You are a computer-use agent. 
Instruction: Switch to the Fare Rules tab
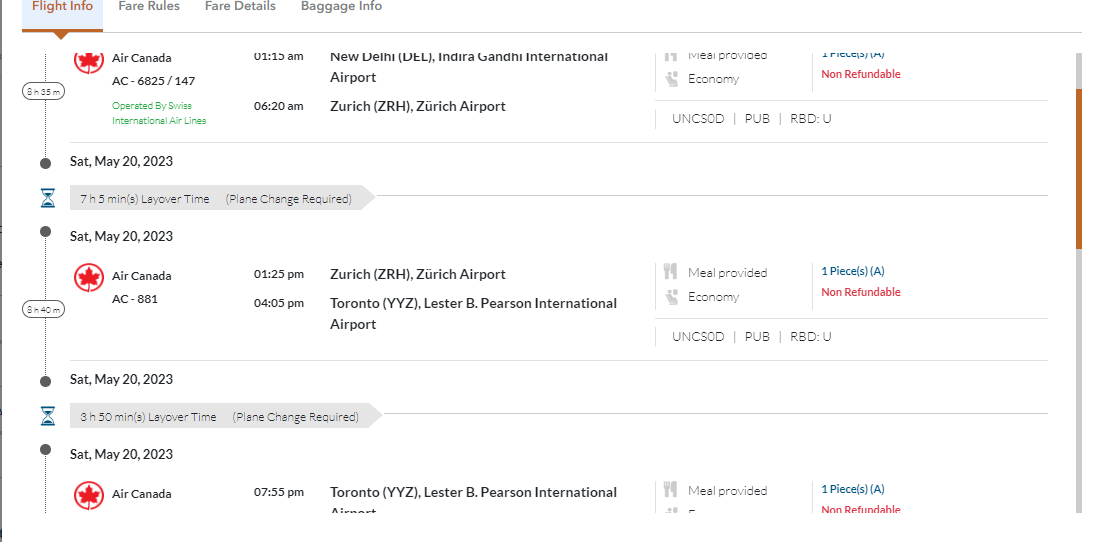coord(149,7)
